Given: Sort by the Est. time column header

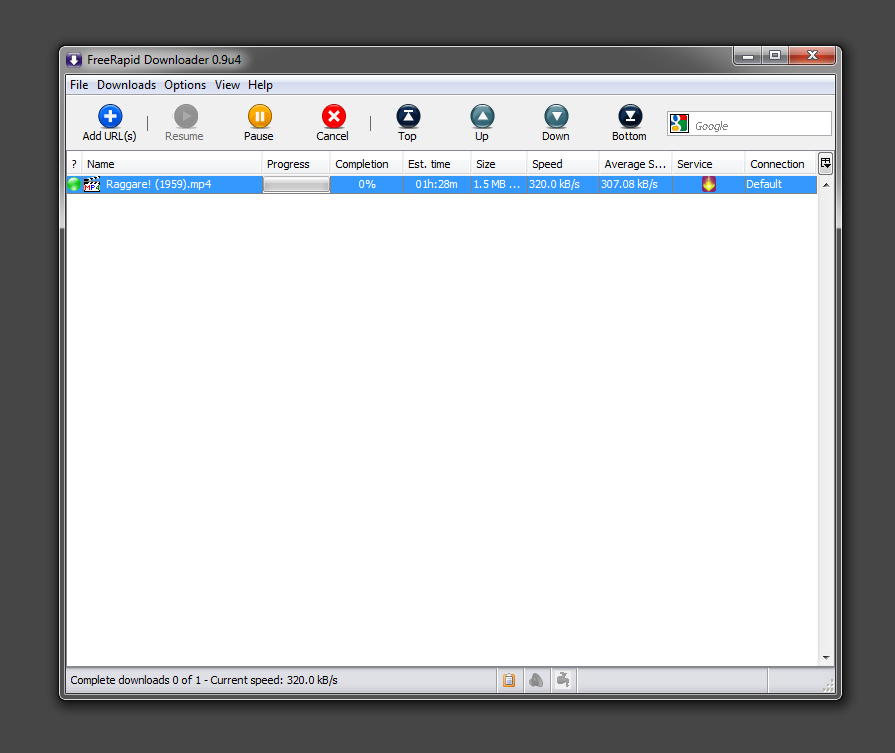Looking at the screenshot, I should 437,164.
